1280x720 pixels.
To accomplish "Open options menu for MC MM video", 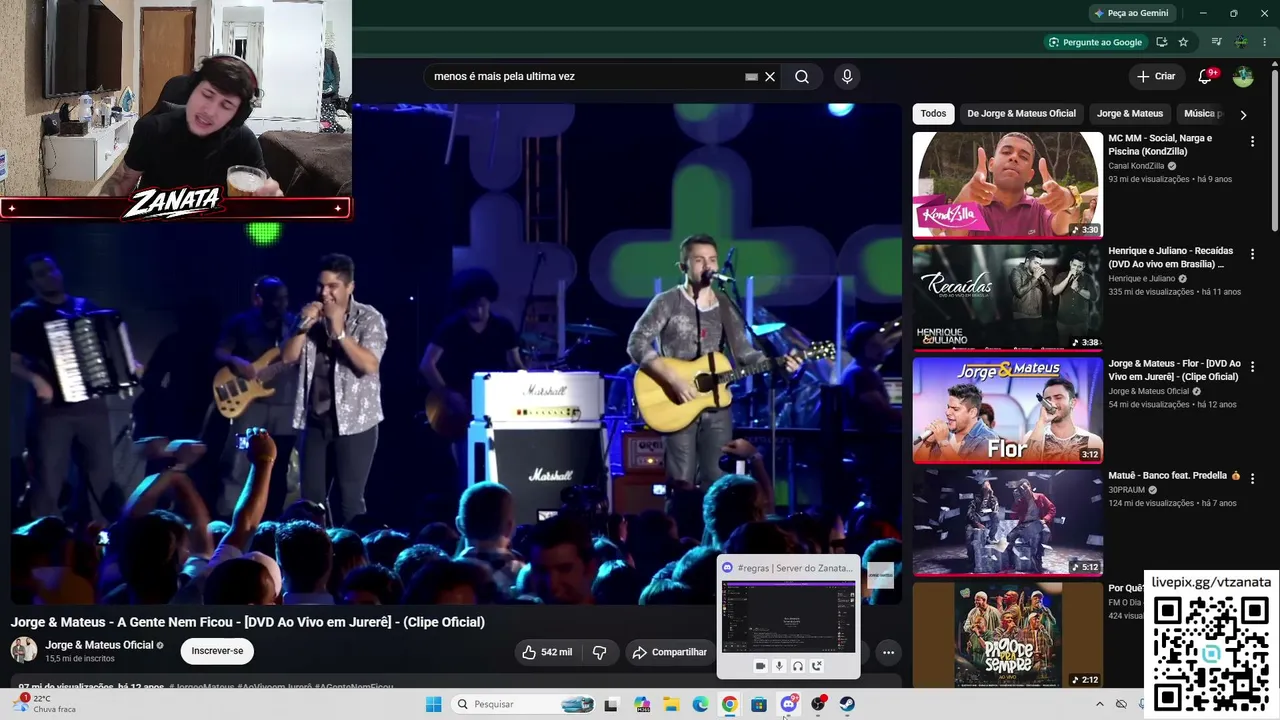I will [x=1252, y=142].
